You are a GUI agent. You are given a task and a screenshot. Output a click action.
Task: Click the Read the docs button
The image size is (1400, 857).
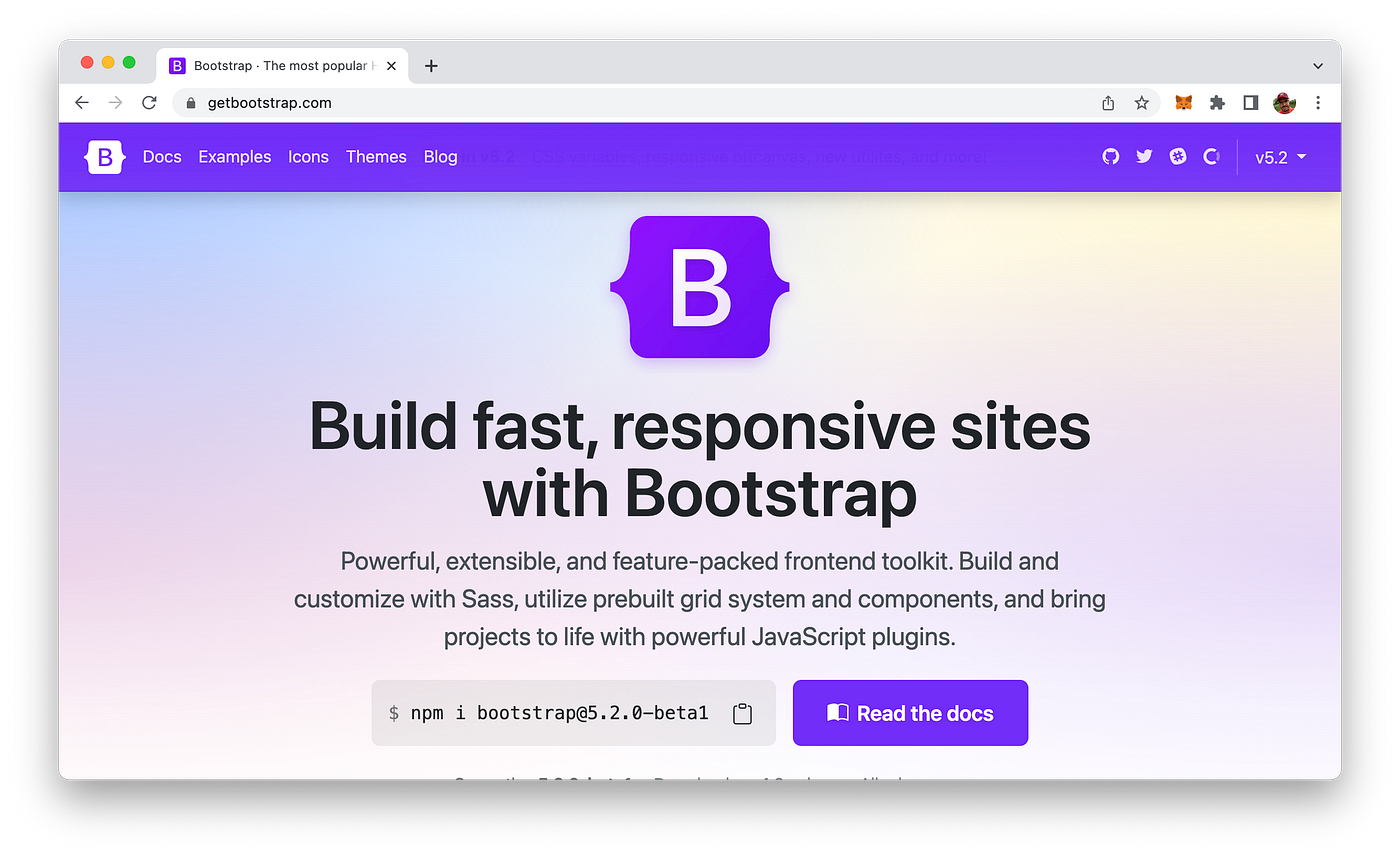pos(909,712)
